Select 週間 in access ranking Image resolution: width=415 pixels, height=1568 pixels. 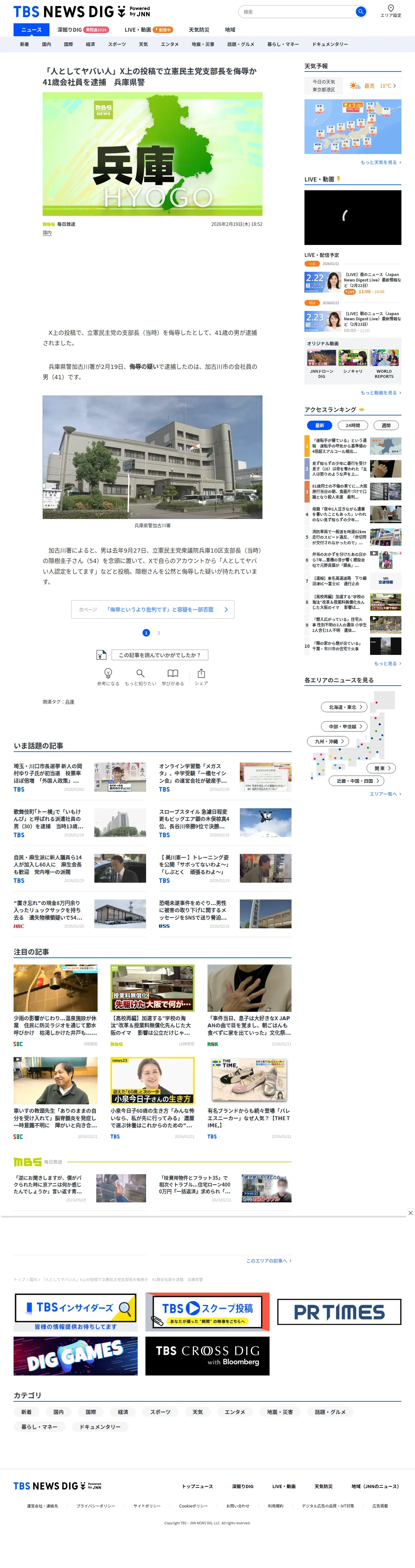click(x=386, y=425)
